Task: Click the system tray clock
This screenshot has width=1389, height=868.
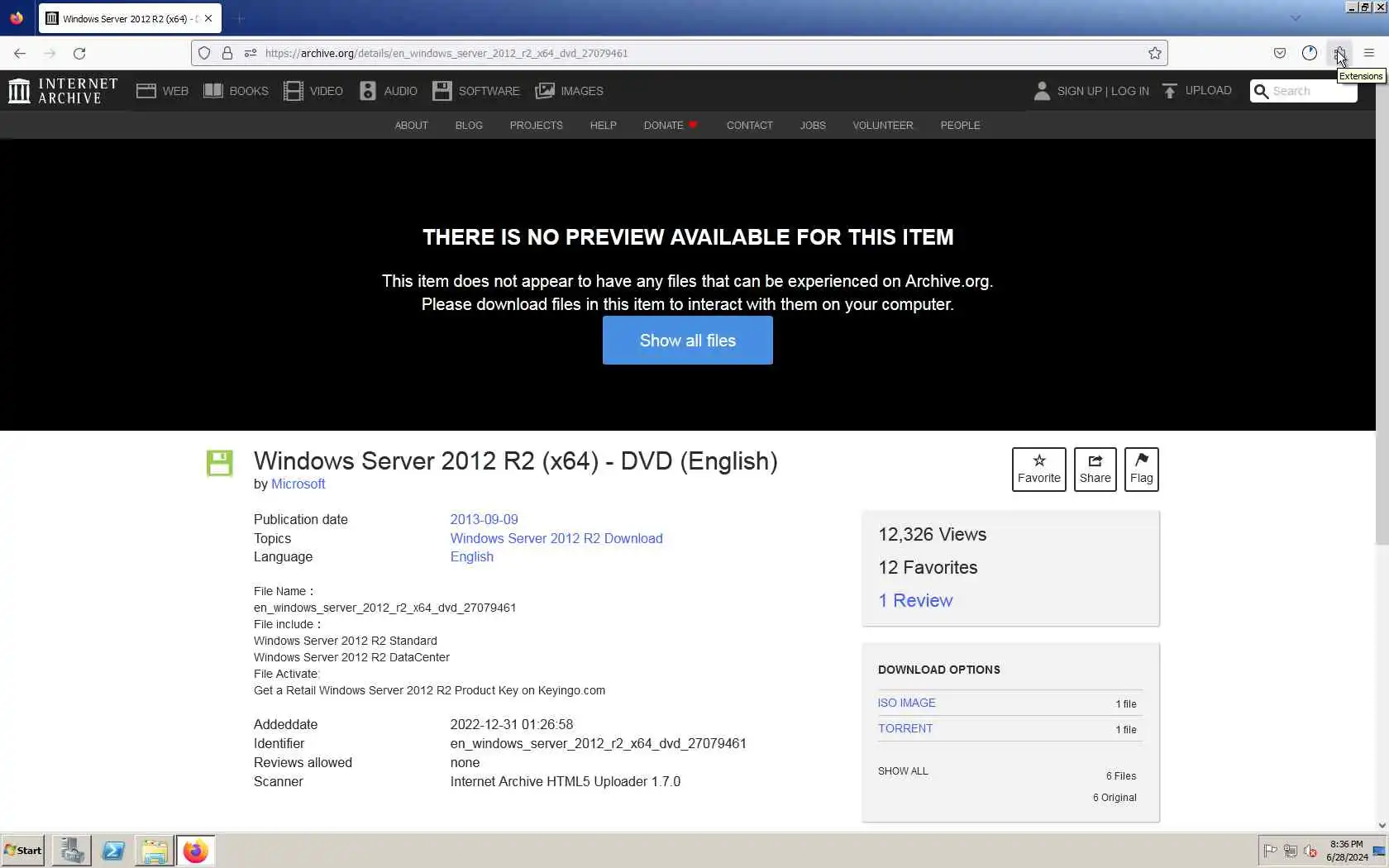Action: (1347, 851)
